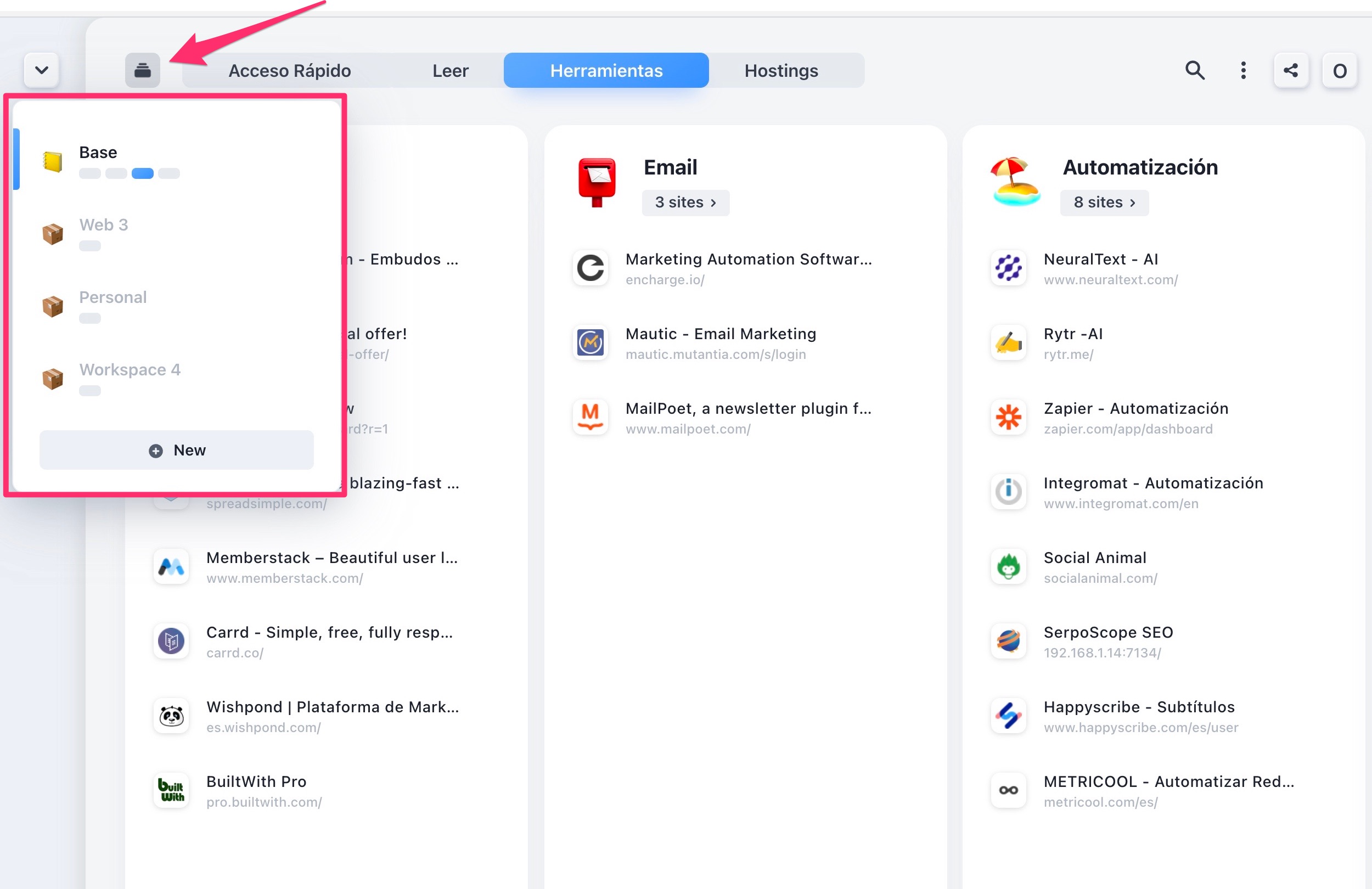Viewport: 1372px width, 889px height.
Task: Select the Personal workspace entry
Action: coord(176,306)
